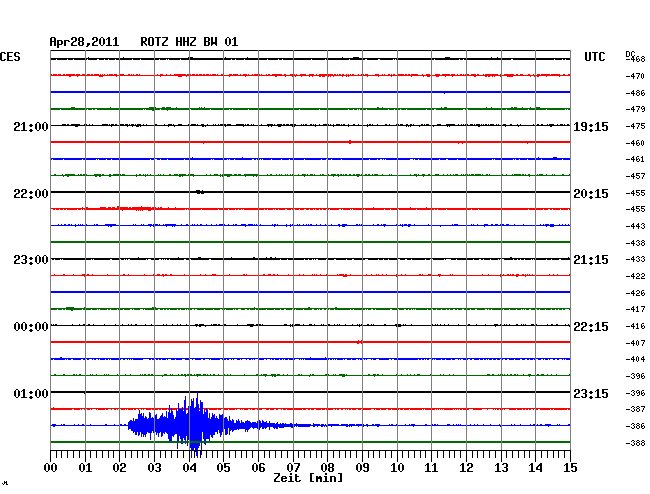Image resolution: width=650 pixels, height=494 pixels.
Task: Pick minute axis tick label 03
Action: 154,468
